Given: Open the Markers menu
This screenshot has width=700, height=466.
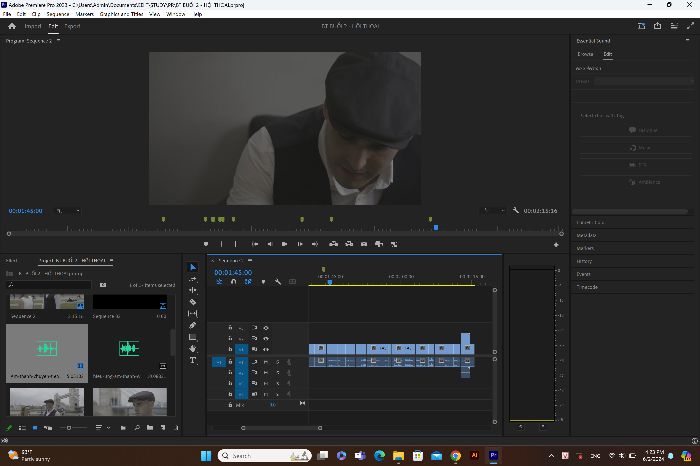Looking at the screenshot, I should point(84,14).
